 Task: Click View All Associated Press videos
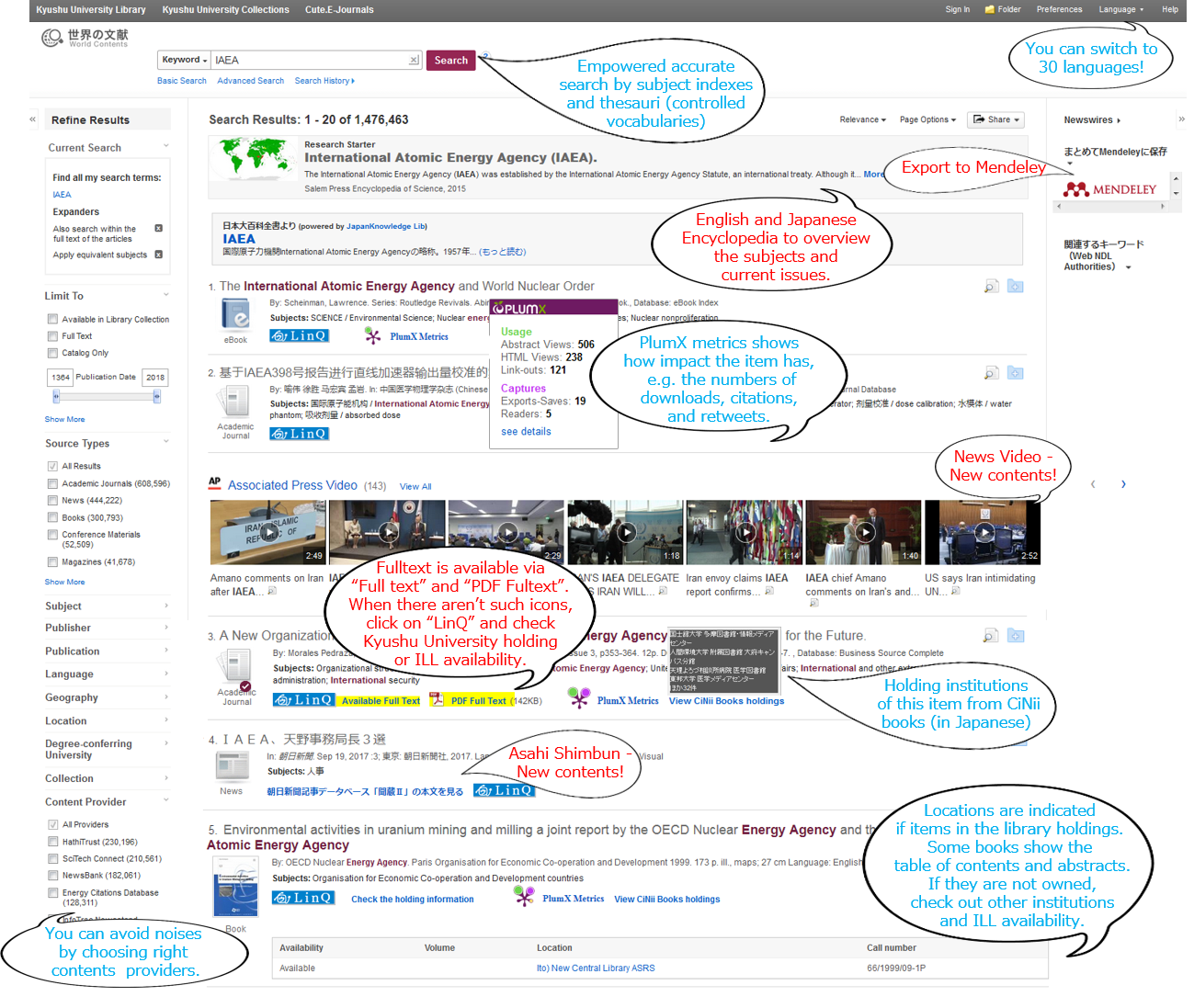tap(415, 487)
